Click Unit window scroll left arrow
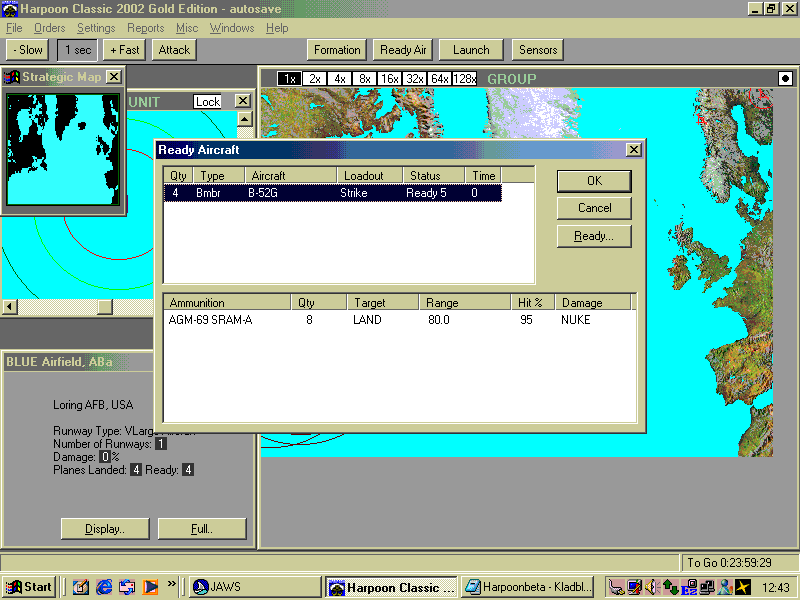This screenshot has height=600, width=800. pos(10,307)
